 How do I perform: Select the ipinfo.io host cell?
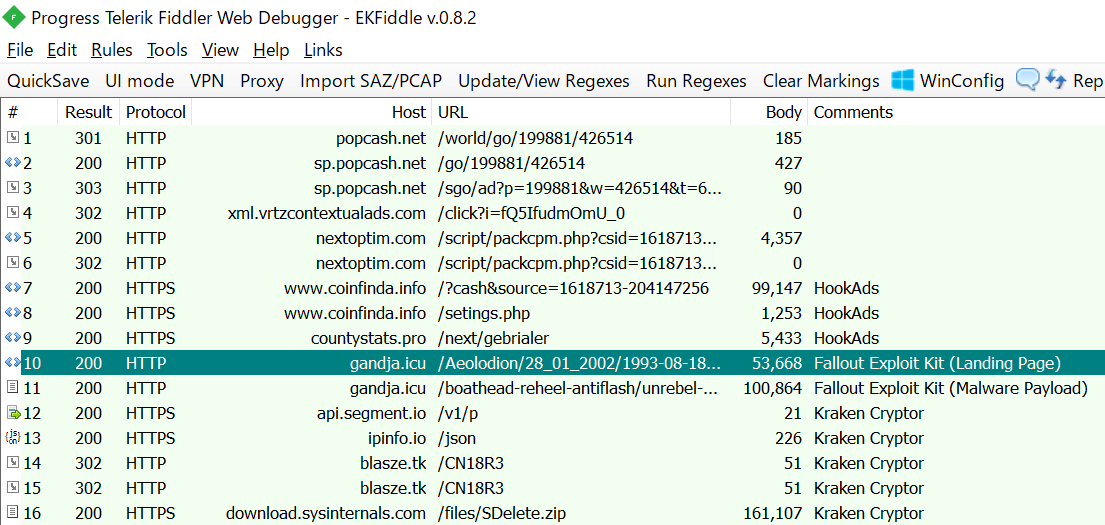pyautogui.click(x=397, y=438)
